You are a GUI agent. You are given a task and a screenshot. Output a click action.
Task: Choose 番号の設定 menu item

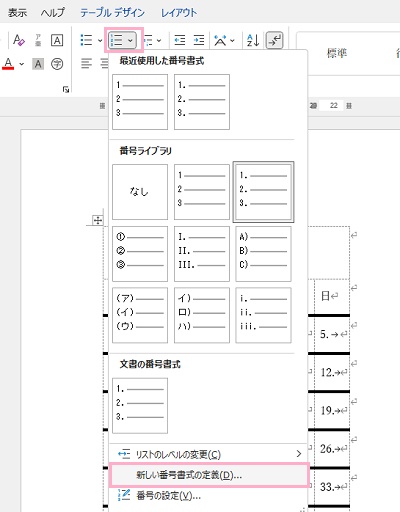(x=209, y=496)
